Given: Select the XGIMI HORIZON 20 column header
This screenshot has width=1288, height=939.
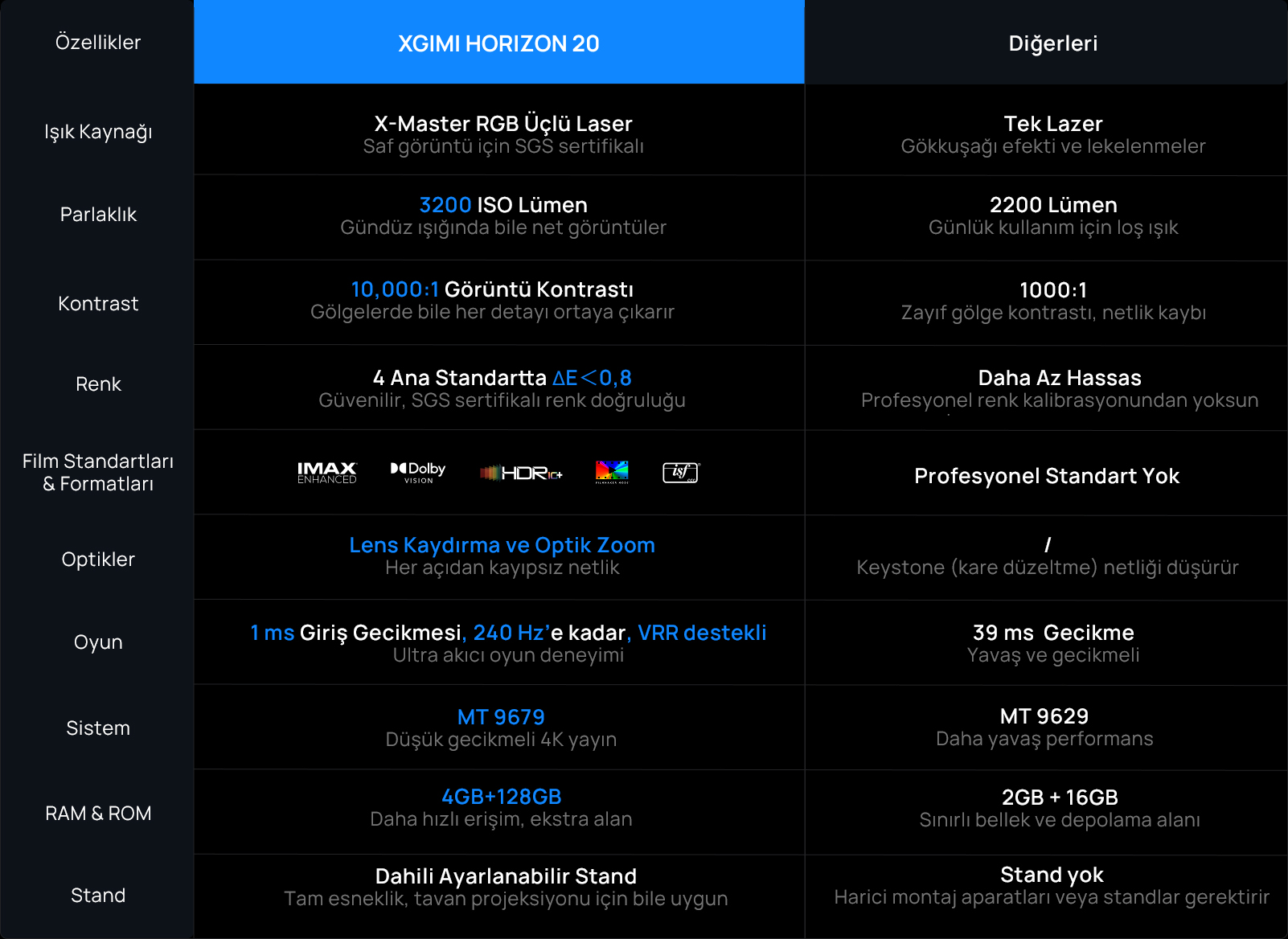Looking at the screenshot, I should [x=498, y=43].
